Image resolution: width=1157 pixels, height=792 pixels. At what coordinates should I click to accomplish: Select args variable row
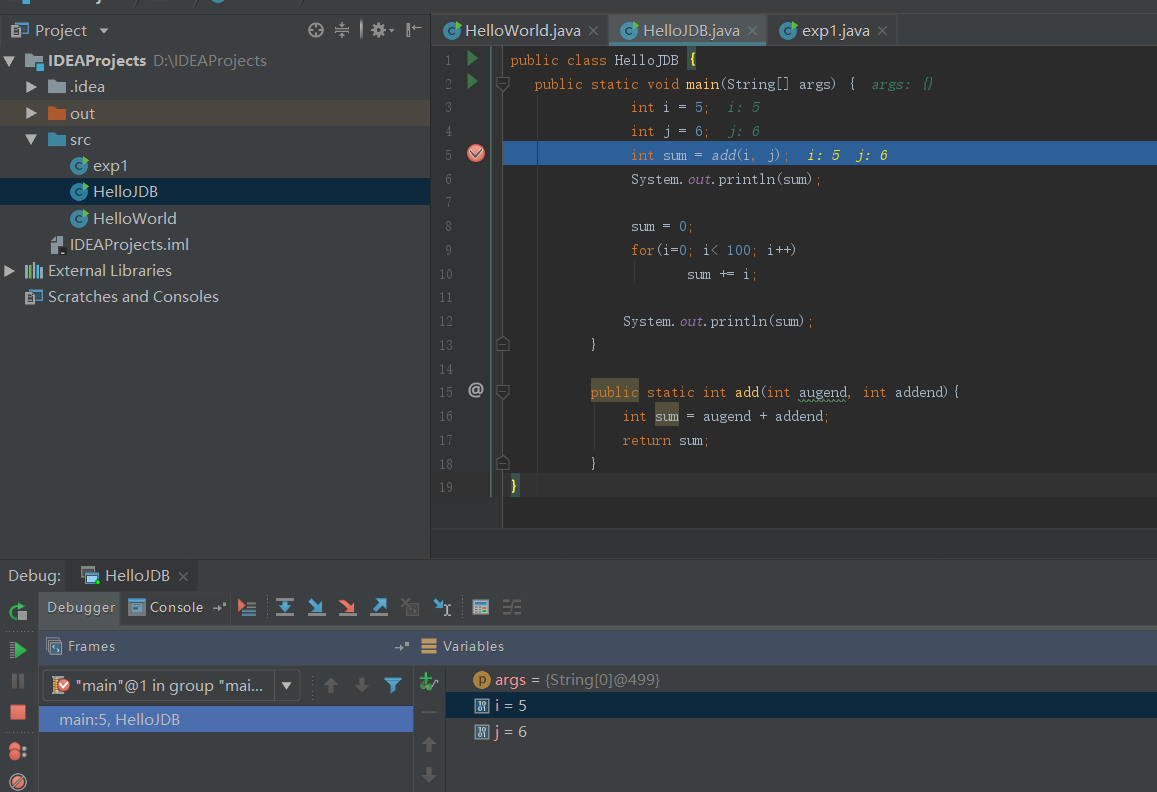tap(801, 680)
